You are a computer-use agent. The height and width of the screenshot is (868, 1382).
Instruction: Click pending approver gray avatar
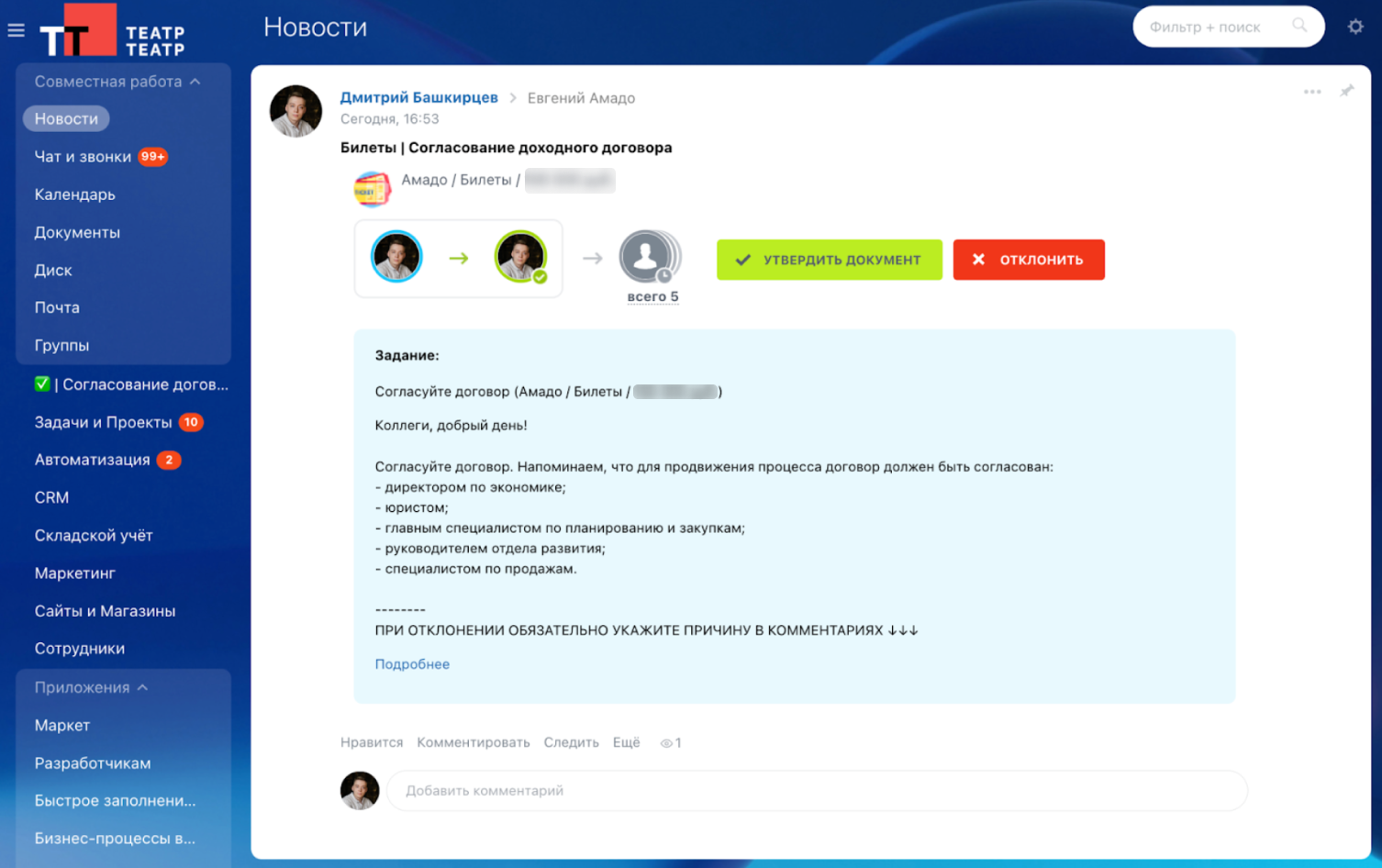point(649,257)
